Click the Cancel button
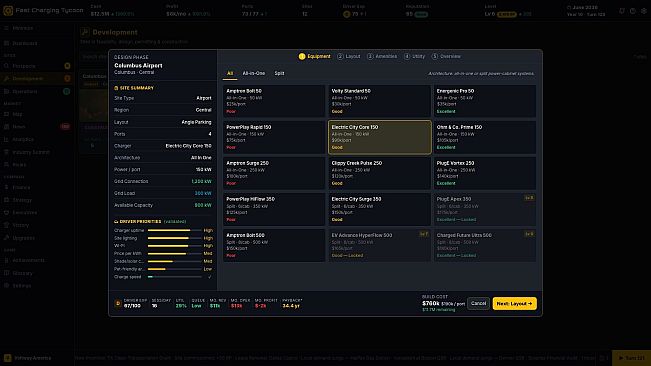 (478, 303)
